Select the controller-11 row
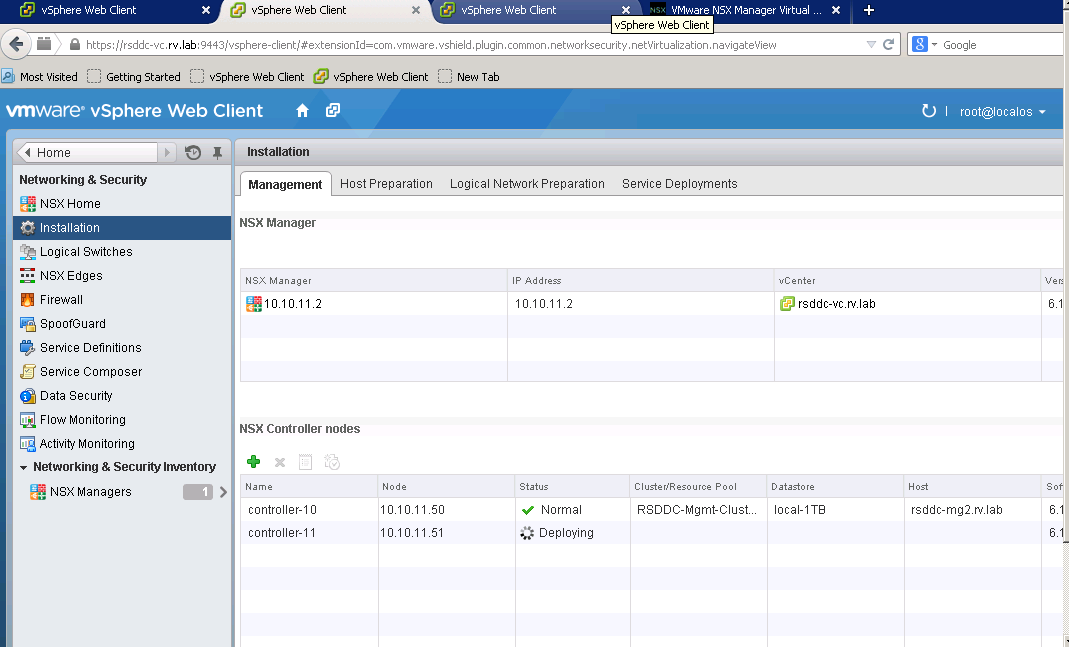 click(x=282, y=533)
